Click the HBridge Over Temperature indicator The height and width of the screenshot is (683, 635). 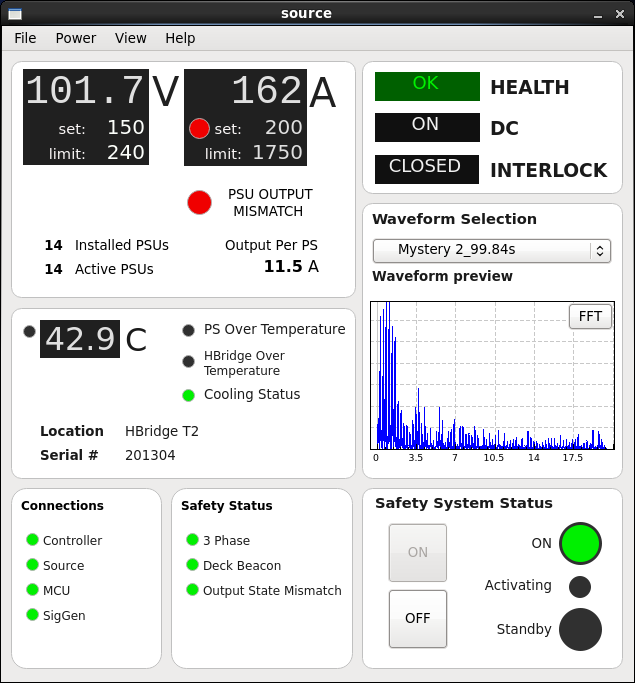click(188, 362)
